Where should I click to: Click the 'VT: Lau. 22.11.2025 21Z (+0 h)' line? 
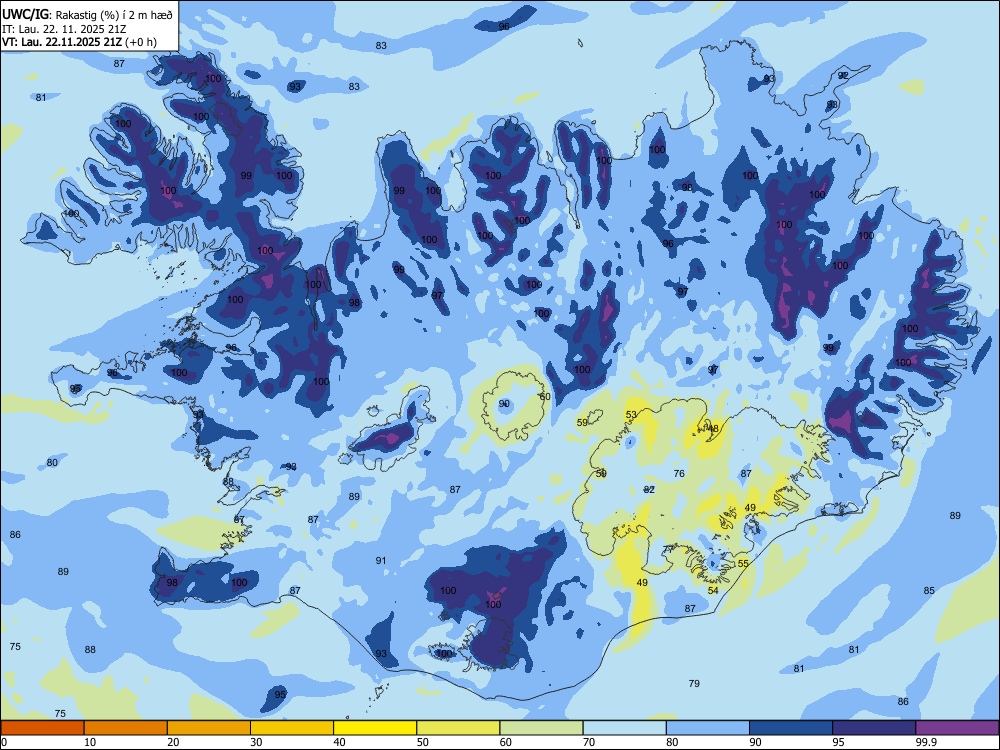(x=79, y=42)
